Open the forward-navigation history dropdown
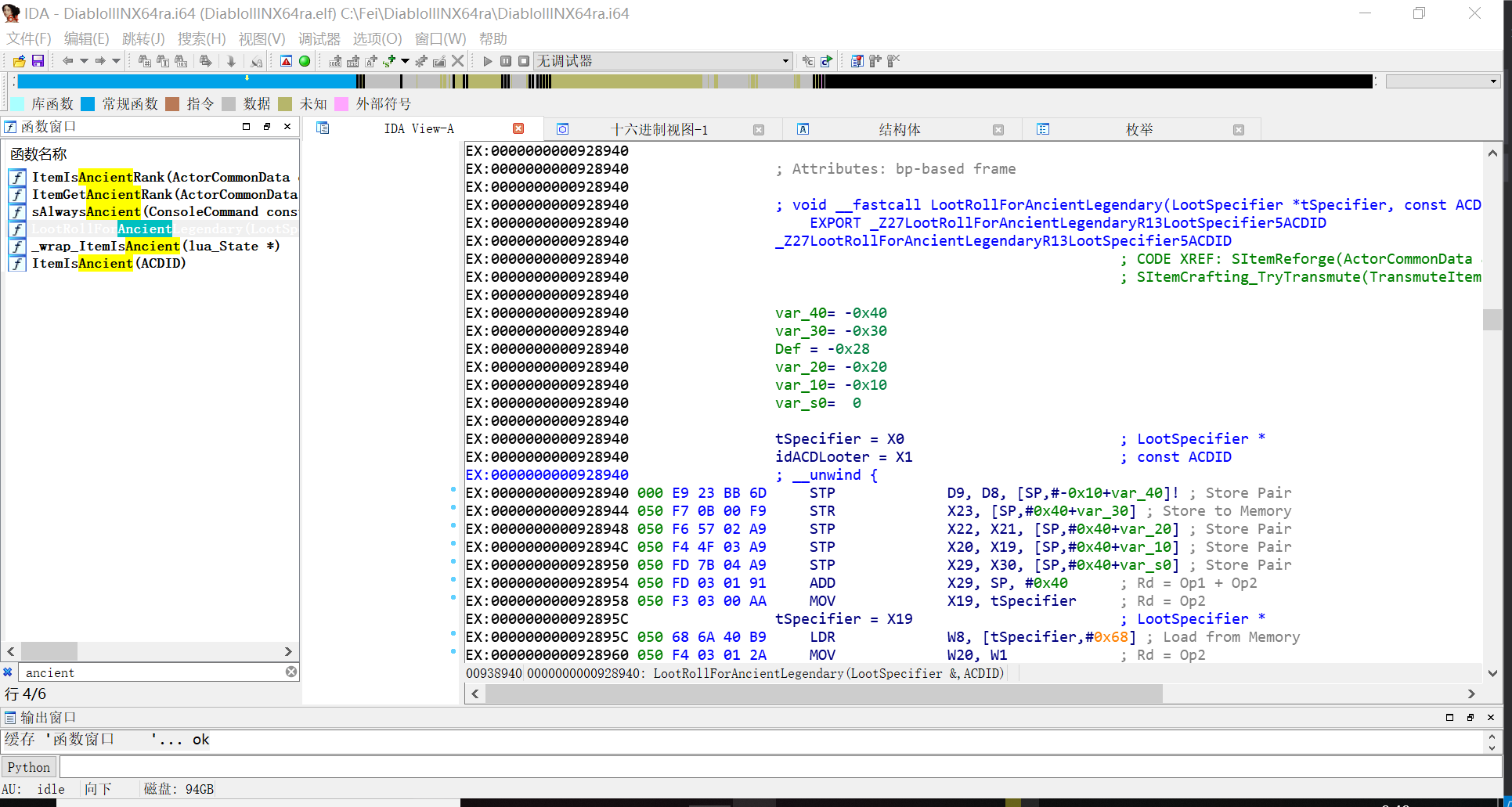Screen dimensions: 1512x807 [x=117, y=61]
